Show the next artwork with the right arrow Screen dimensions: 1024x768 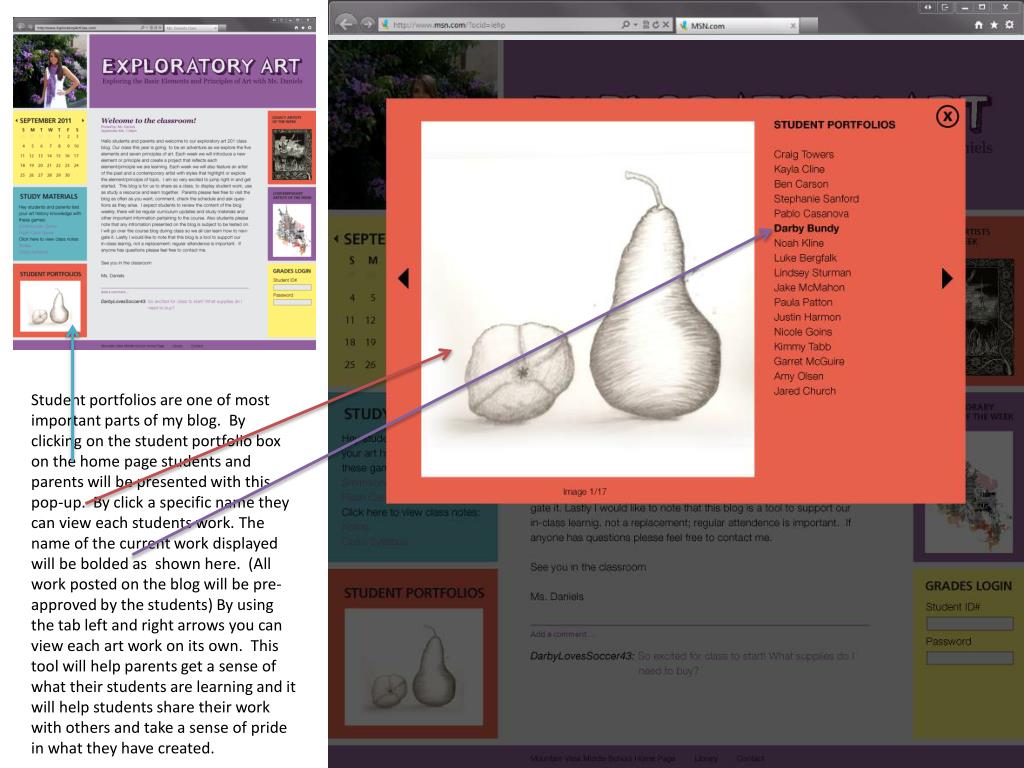pos(947,278)
